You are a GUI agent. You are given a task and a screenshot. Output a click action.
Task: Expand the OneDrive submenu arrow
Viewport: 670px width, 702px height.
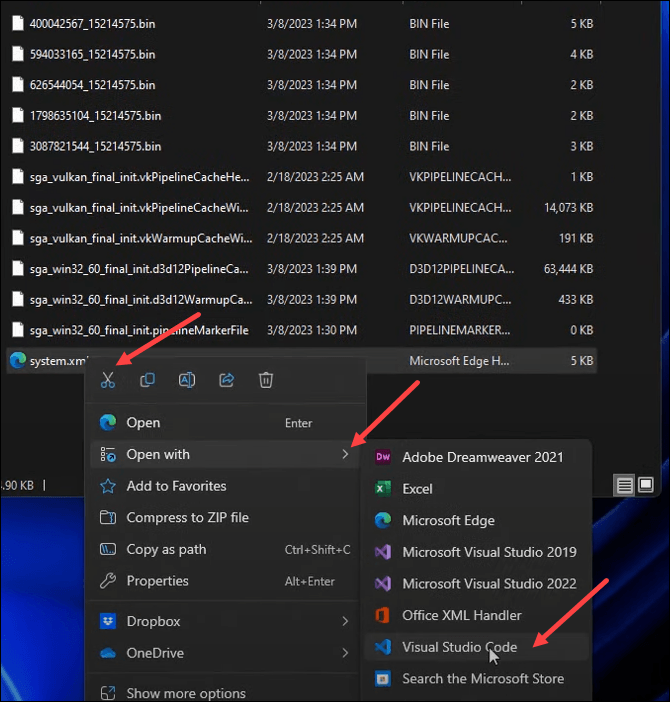[x=345, y=653]
